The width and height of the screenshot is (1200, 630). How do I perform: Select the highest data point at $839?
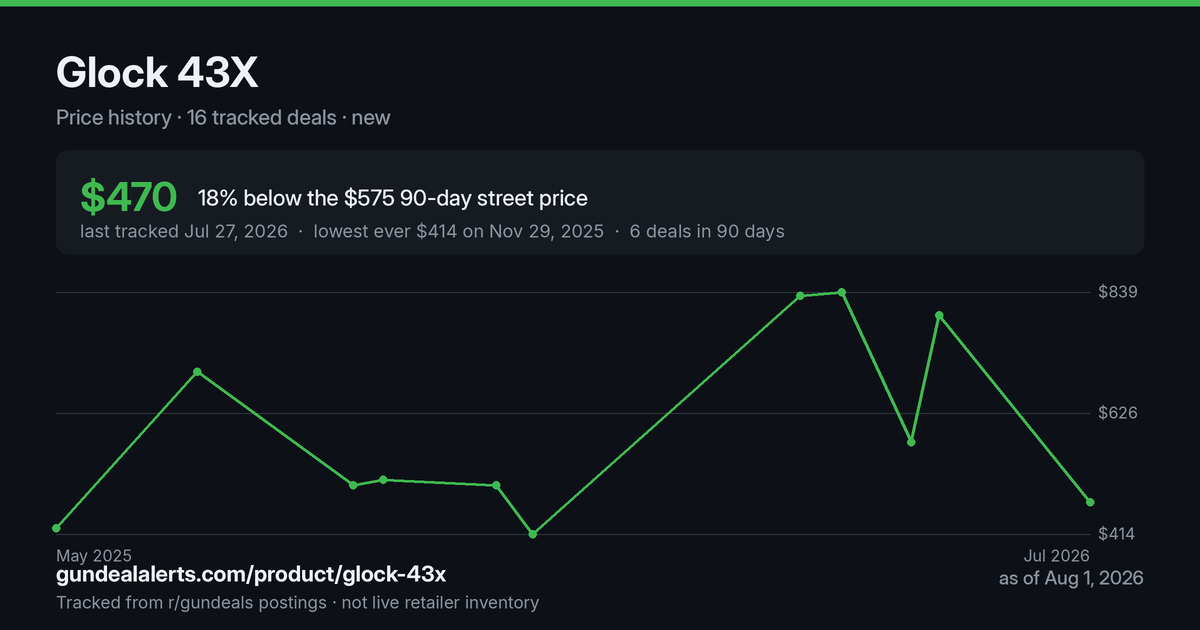(x=842, y=292)
